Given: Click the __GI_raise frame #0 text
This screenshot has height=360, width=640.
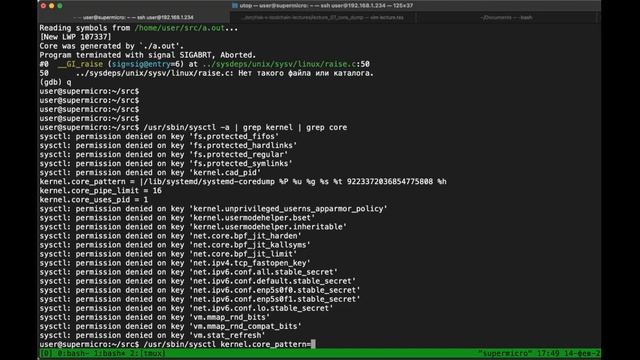Looking at the screenshot, I should click(80, 64).
